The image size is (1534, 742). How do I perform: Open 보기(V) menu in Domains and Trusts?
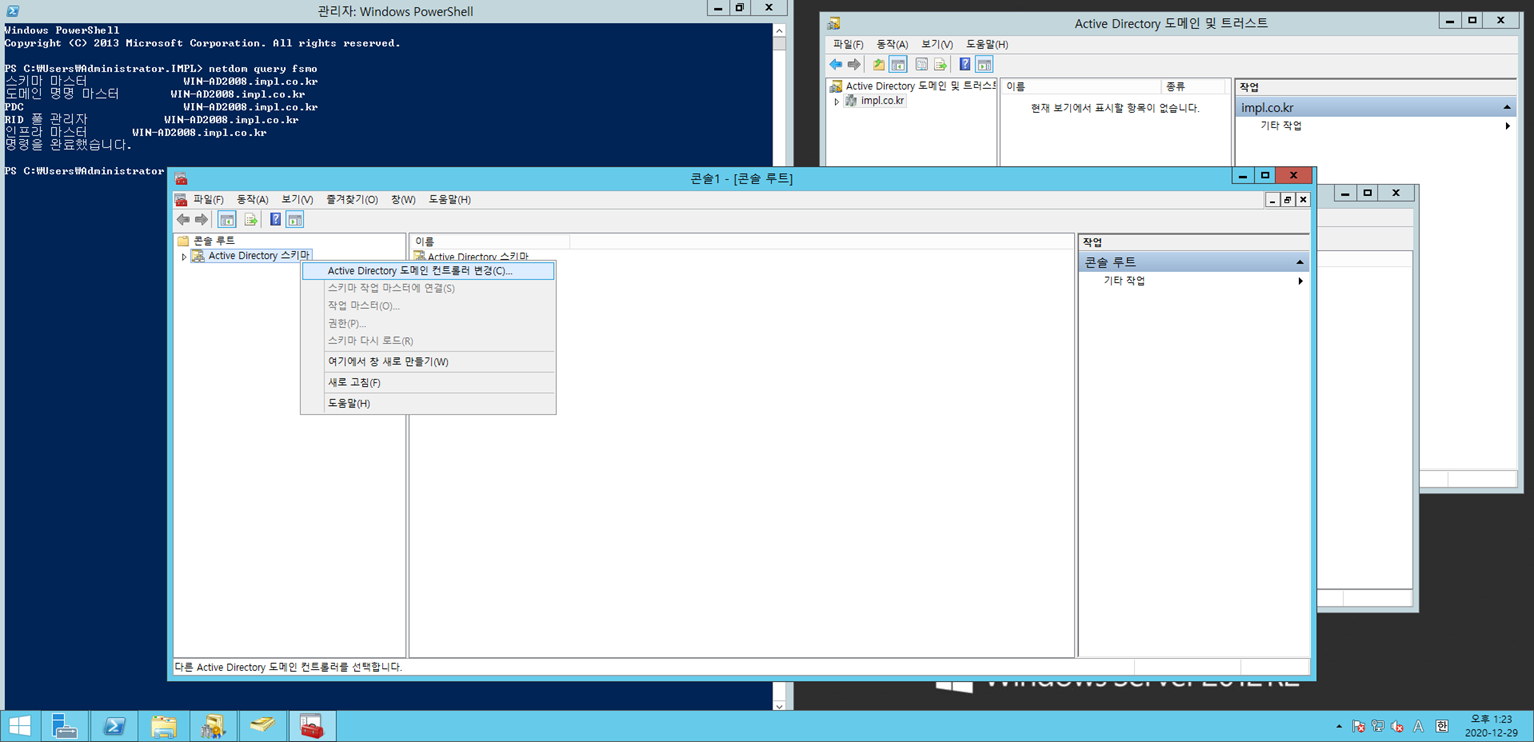937,45
